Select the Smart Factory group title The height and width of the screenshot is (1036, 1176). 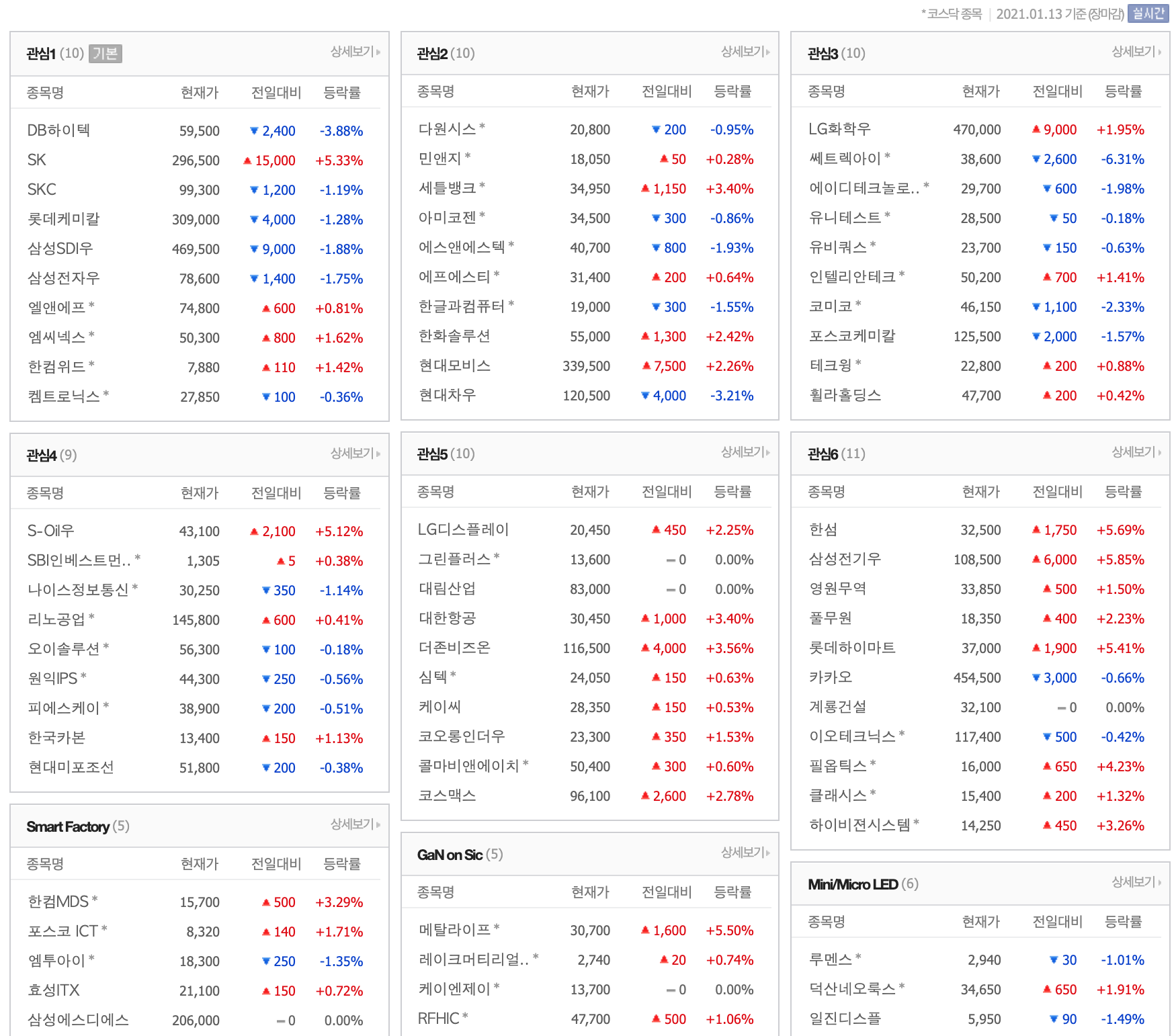[68, 826]
